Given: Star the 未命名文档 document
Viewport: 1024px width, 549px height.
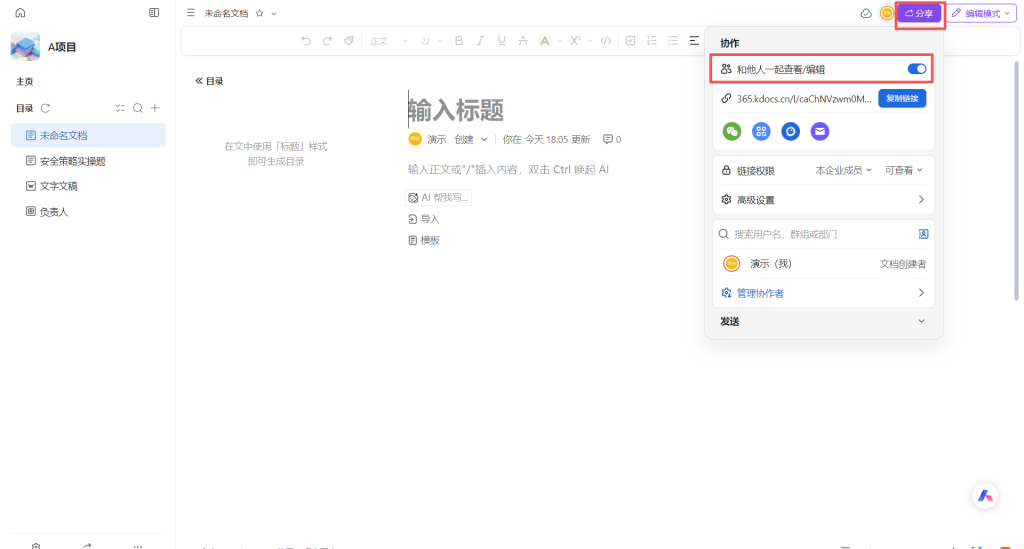Looking at the screenshot, I should pyautogui.click(x=259, y=13).
